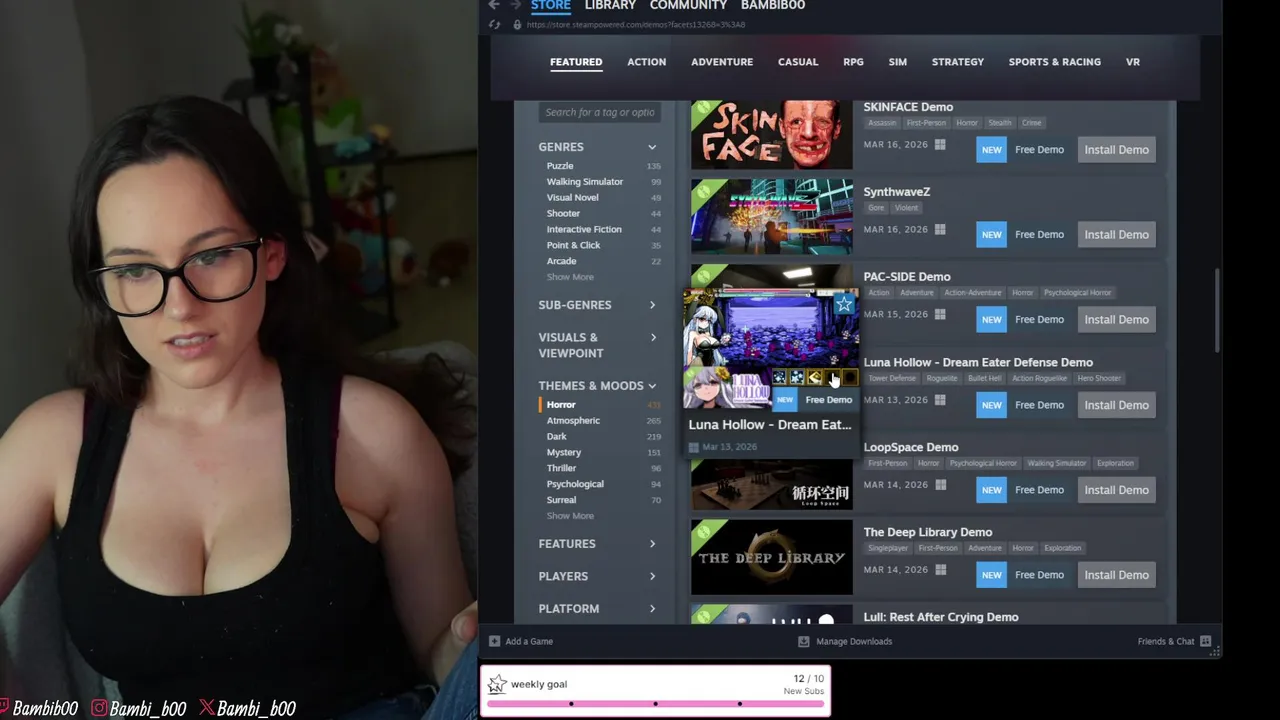Filter by Interactive Fiction genre
1280x720 pixels.
[x=584, y=230]
